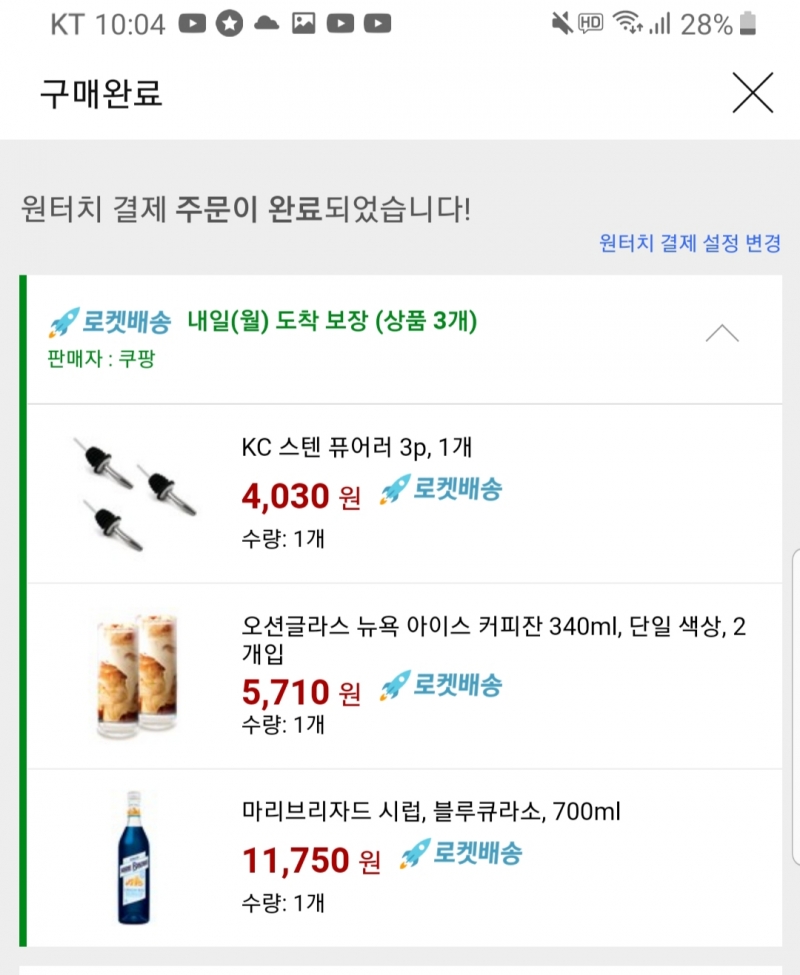Open 마리브리자드 시럽 블루큐라소 title
The image size is (800, 975).
[431, 811]
